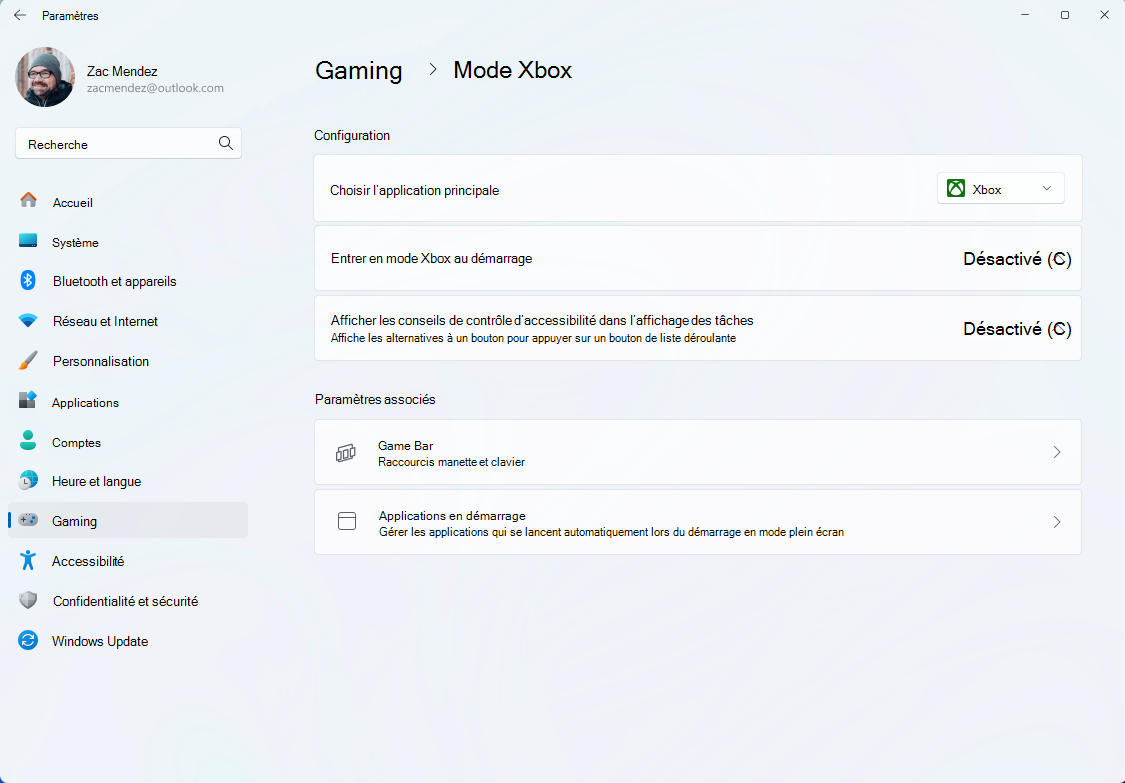Click the Applications icon in sidebar

(28, 400)
